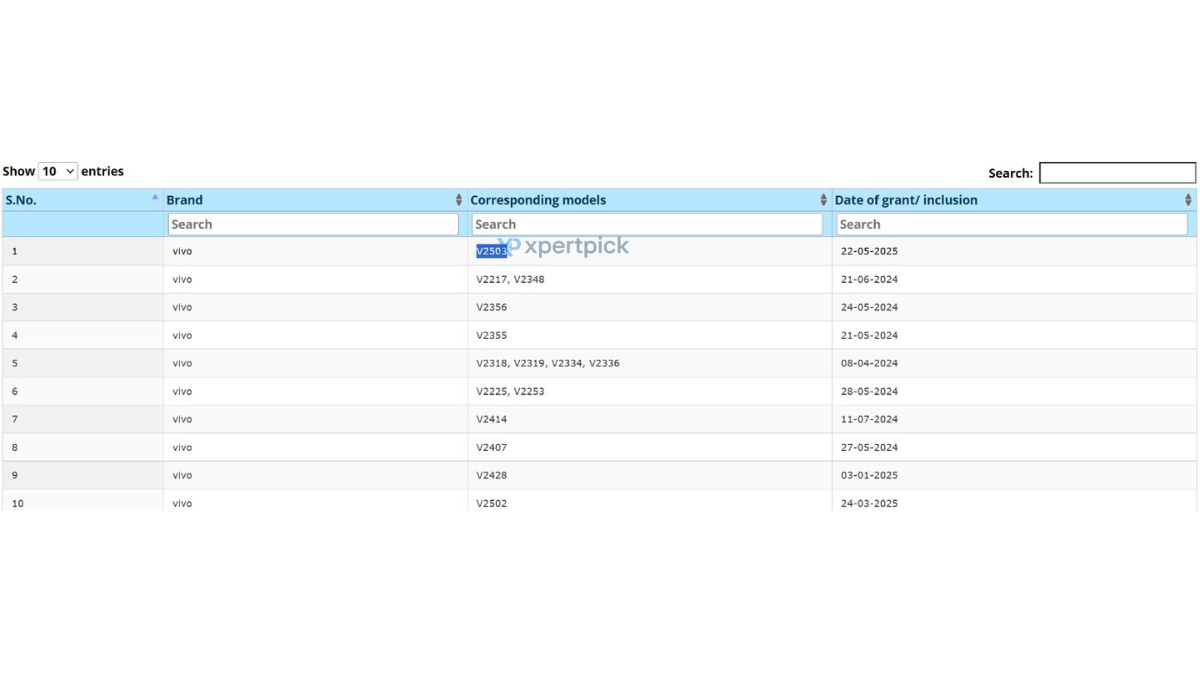Click Corresponding models sort arrows icon
This screenshot has width=1200, height=680.
pyautogui.click(x=823, y=200)
